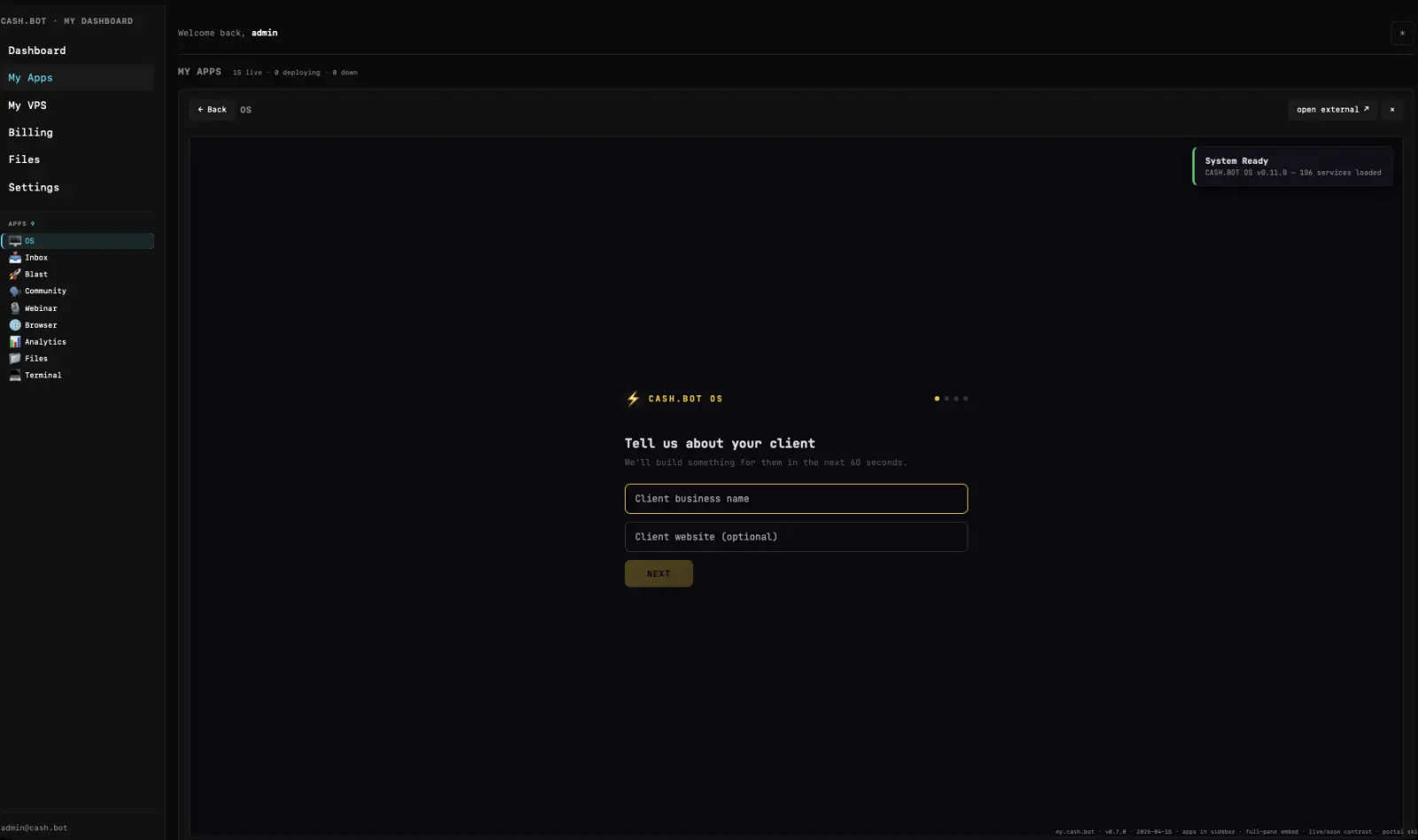The height and width of the screenshot is (840, 1418).
Task: Select the OS app in sidebar
Action: 78,241
